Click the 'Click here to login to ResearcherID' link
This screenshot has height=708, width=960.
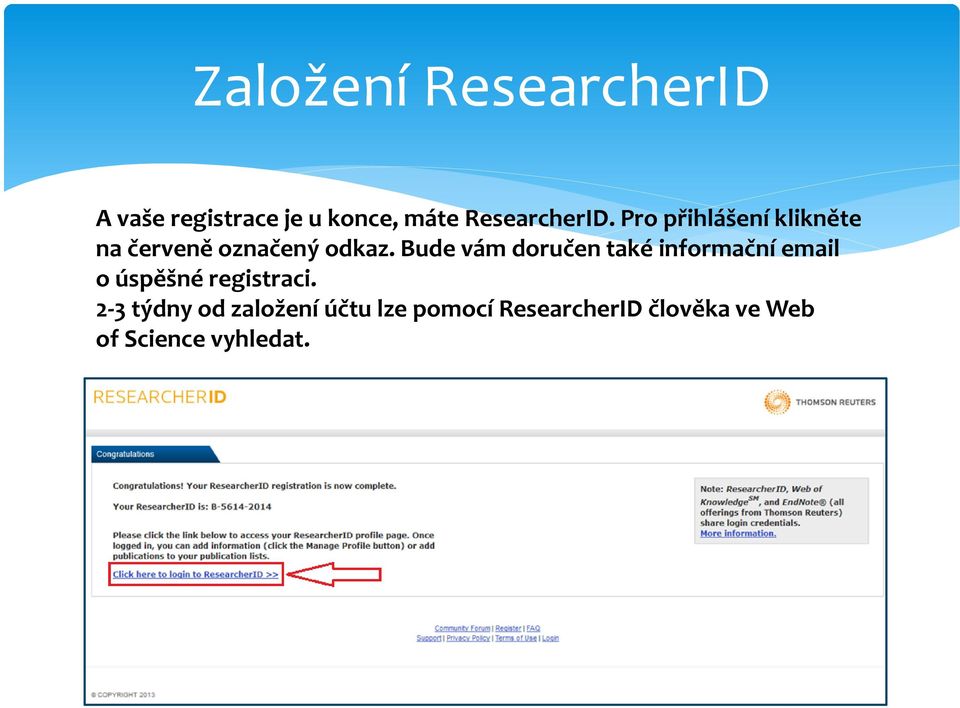[x=195, y=574]
